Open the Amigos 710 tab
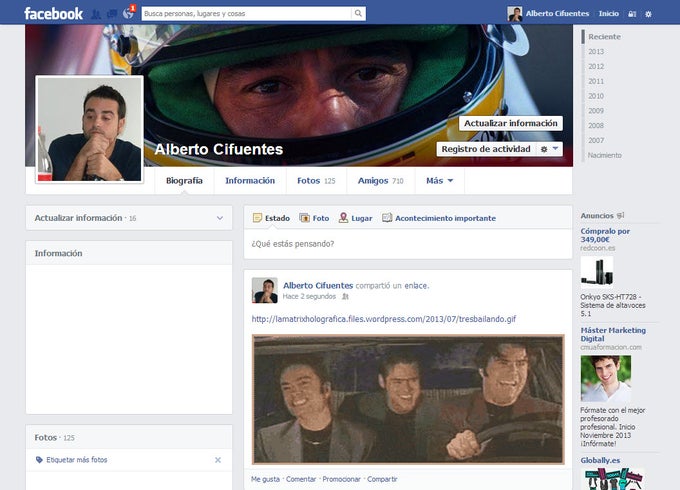This screenshot has width=680, height=490. (380, 181)
